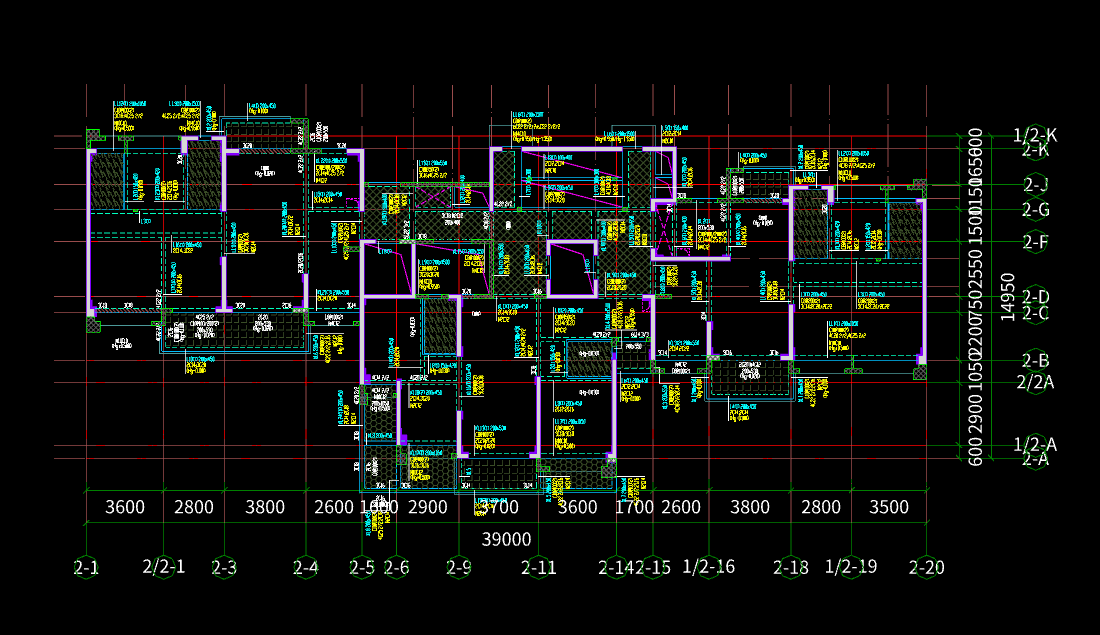Select the 3500 dimension text

tap(889, 507)
